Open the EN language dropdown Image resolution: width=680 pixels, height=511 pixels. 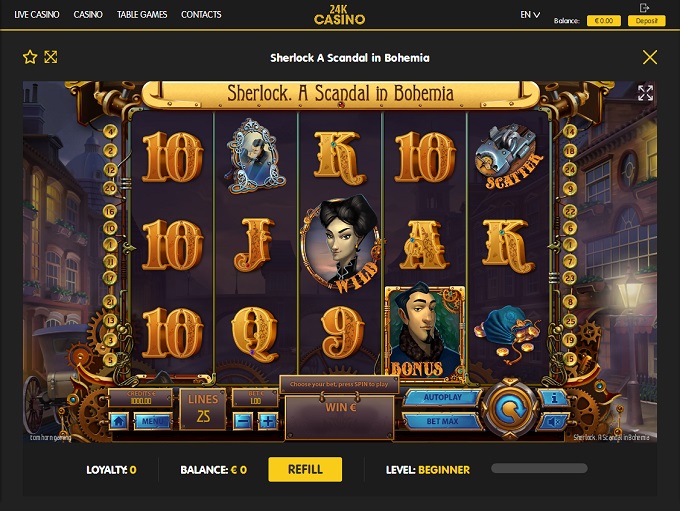(530, 14)
